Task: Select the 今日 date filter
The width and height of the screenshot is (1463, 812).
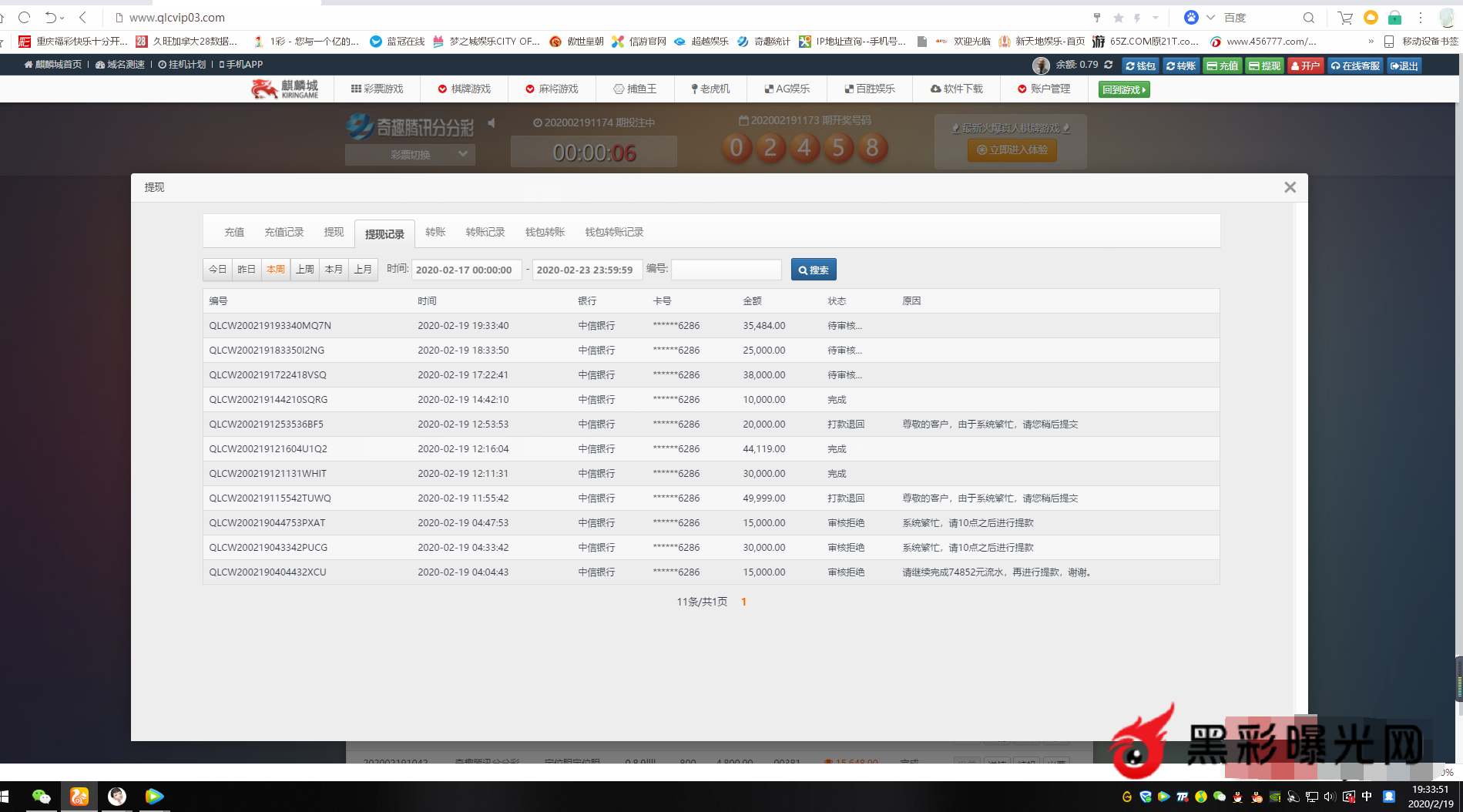Action: point(218,270)
